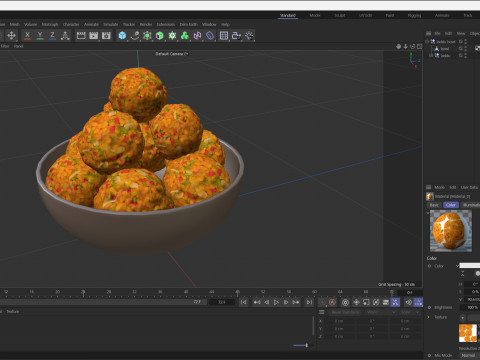Image resolution: width=480 pixels, height=360 pixels.
Task: Click the MoGraph Cloner gear icon
Action: [x=172, y=35]
